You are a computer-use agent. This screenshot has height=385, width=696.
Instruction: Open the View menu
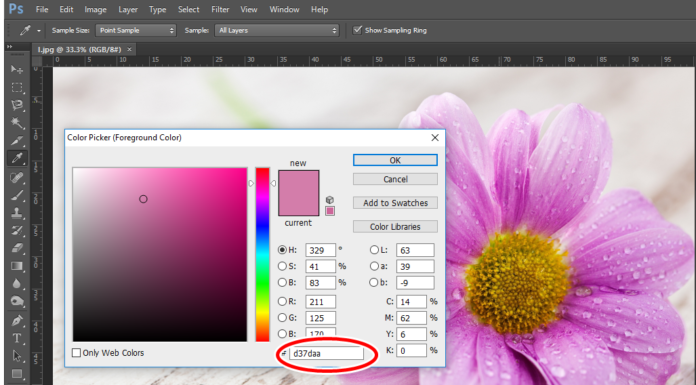tap(249, 9)
